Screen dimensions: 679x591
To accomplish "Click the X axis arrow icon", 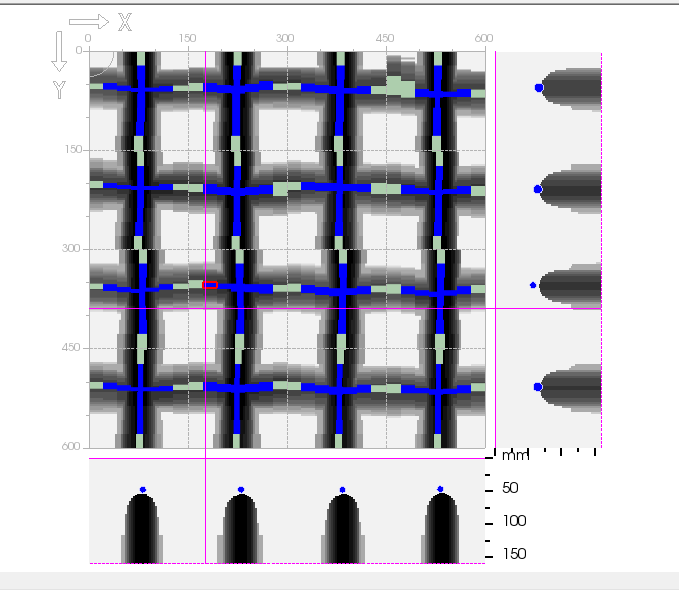I will (89, 21).
